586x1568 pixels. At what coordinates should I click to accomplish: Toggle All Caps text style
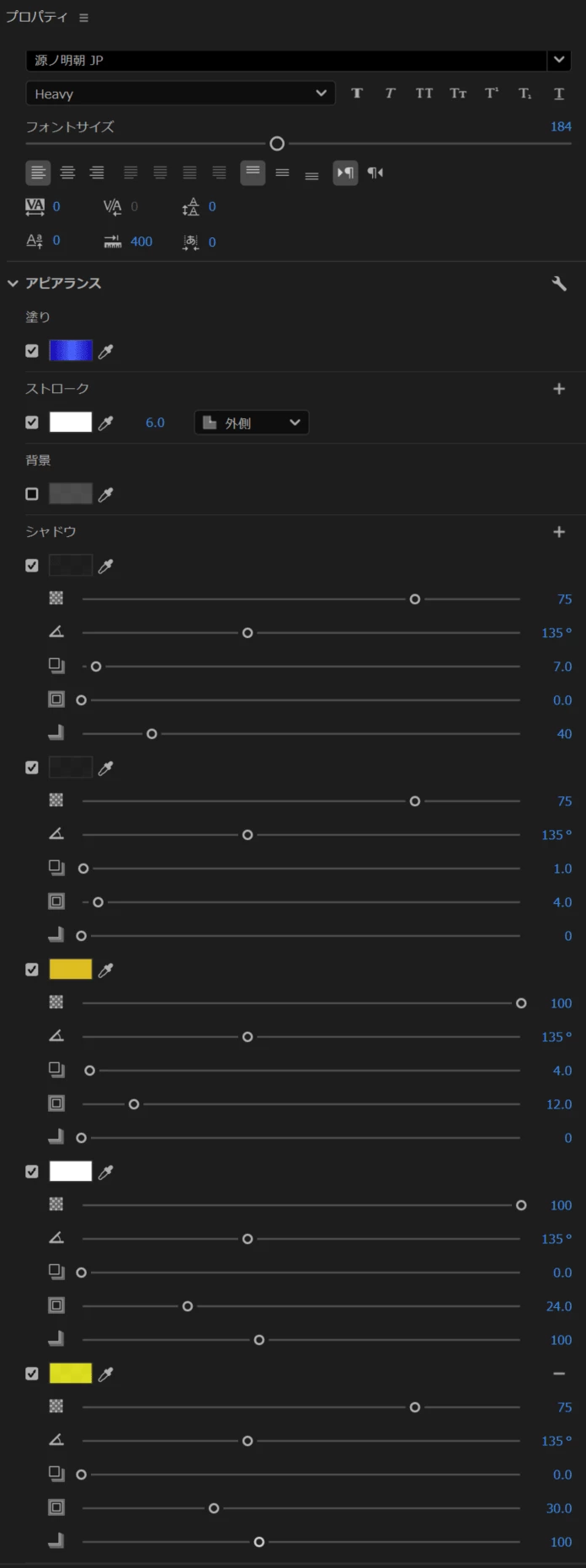[424, 93]
